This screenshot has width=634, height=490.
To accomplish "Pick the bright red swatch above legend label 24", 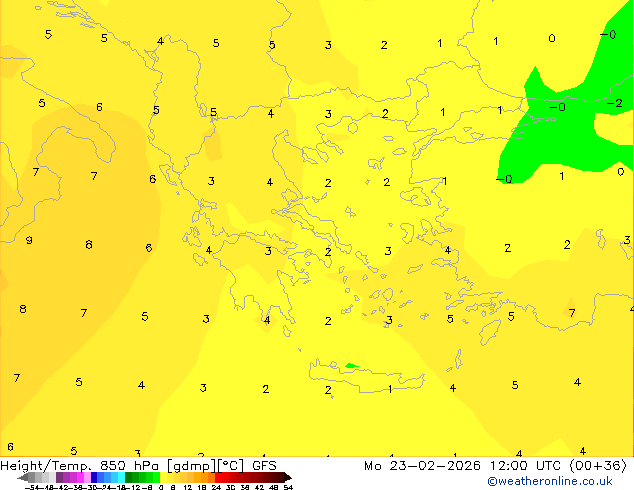I will [219, 477].
